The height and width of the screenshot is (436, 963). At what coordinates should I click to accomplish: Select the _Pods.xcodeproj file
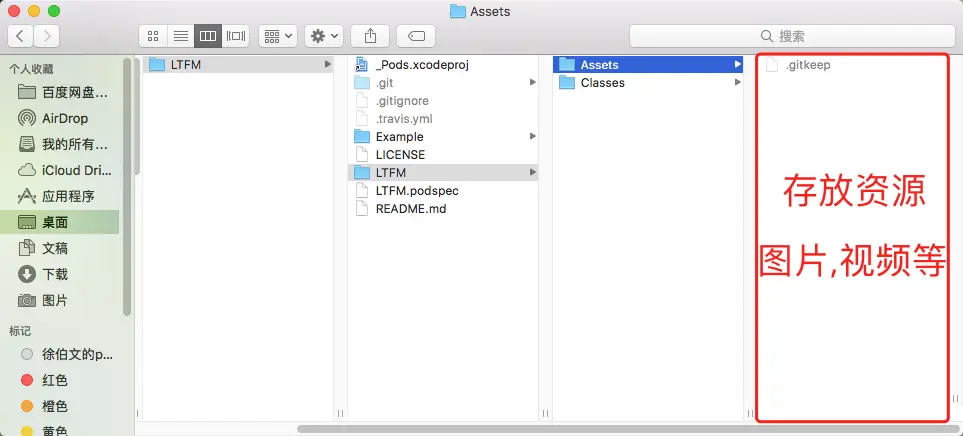tap(443, 64)
